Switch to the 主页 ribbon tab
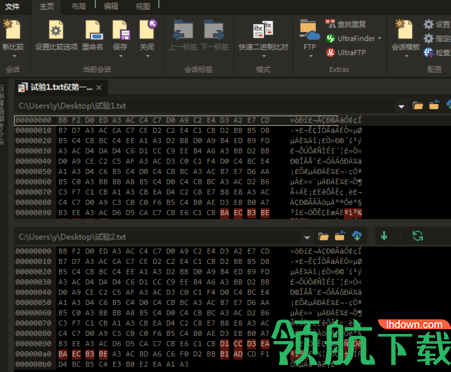This screenshot has width=451, height=372. (47, 7)
